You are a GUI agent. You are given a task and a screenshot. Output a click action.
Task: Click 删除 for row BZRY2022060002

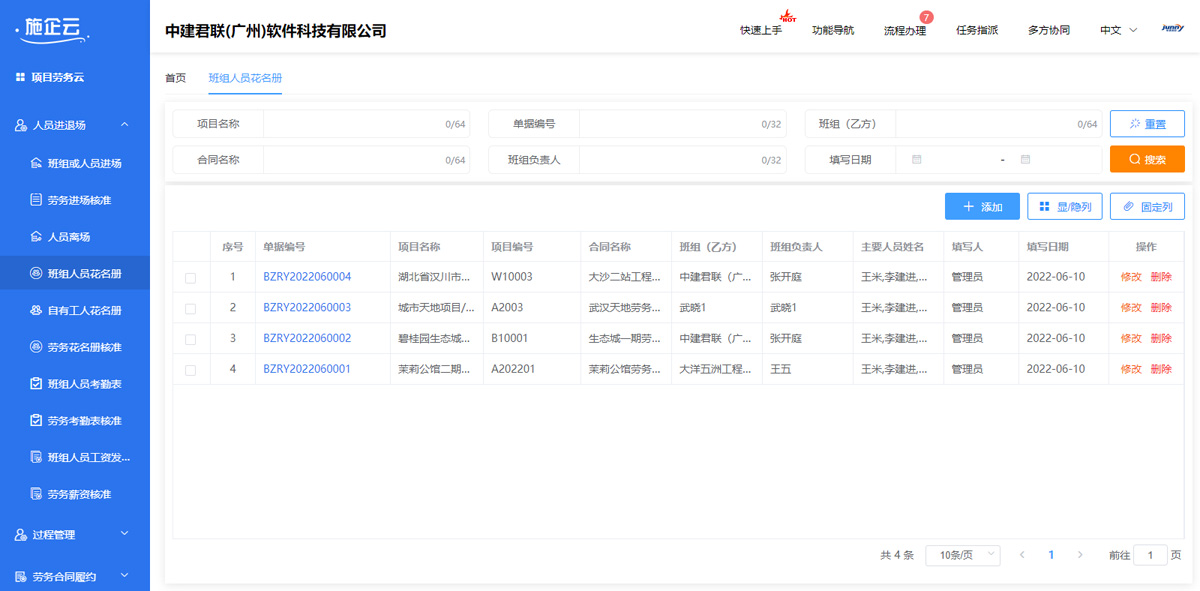click(x=1161, y=339)
